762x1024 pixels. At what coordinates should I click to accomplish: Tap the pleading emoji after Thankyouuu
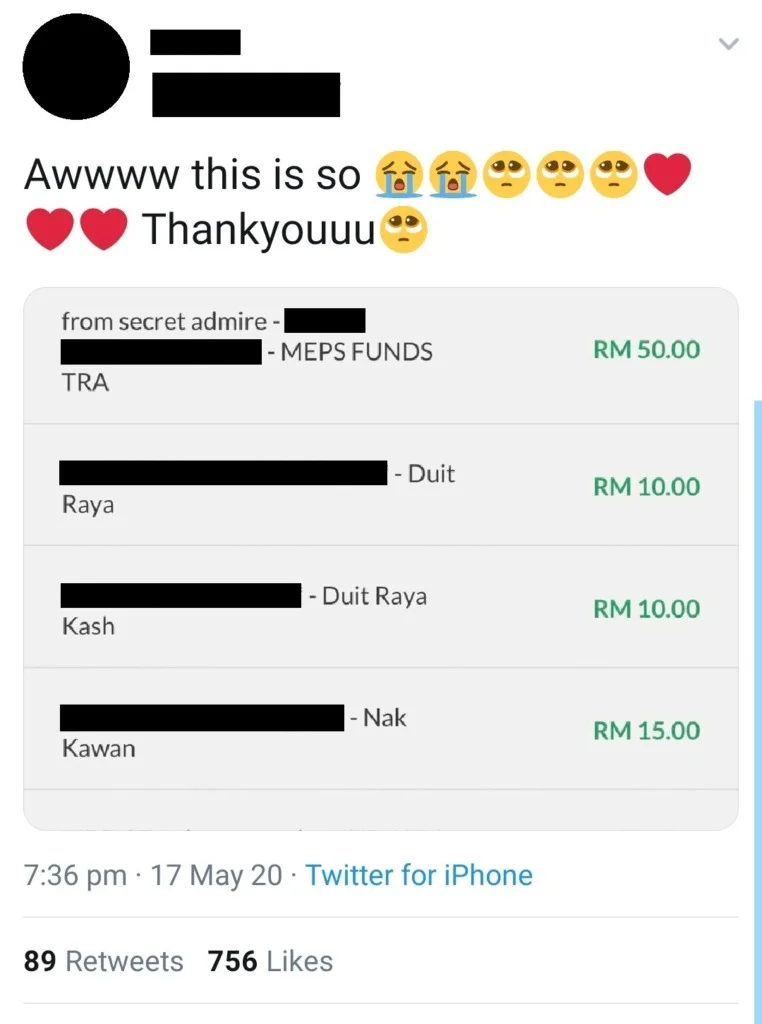404,230
